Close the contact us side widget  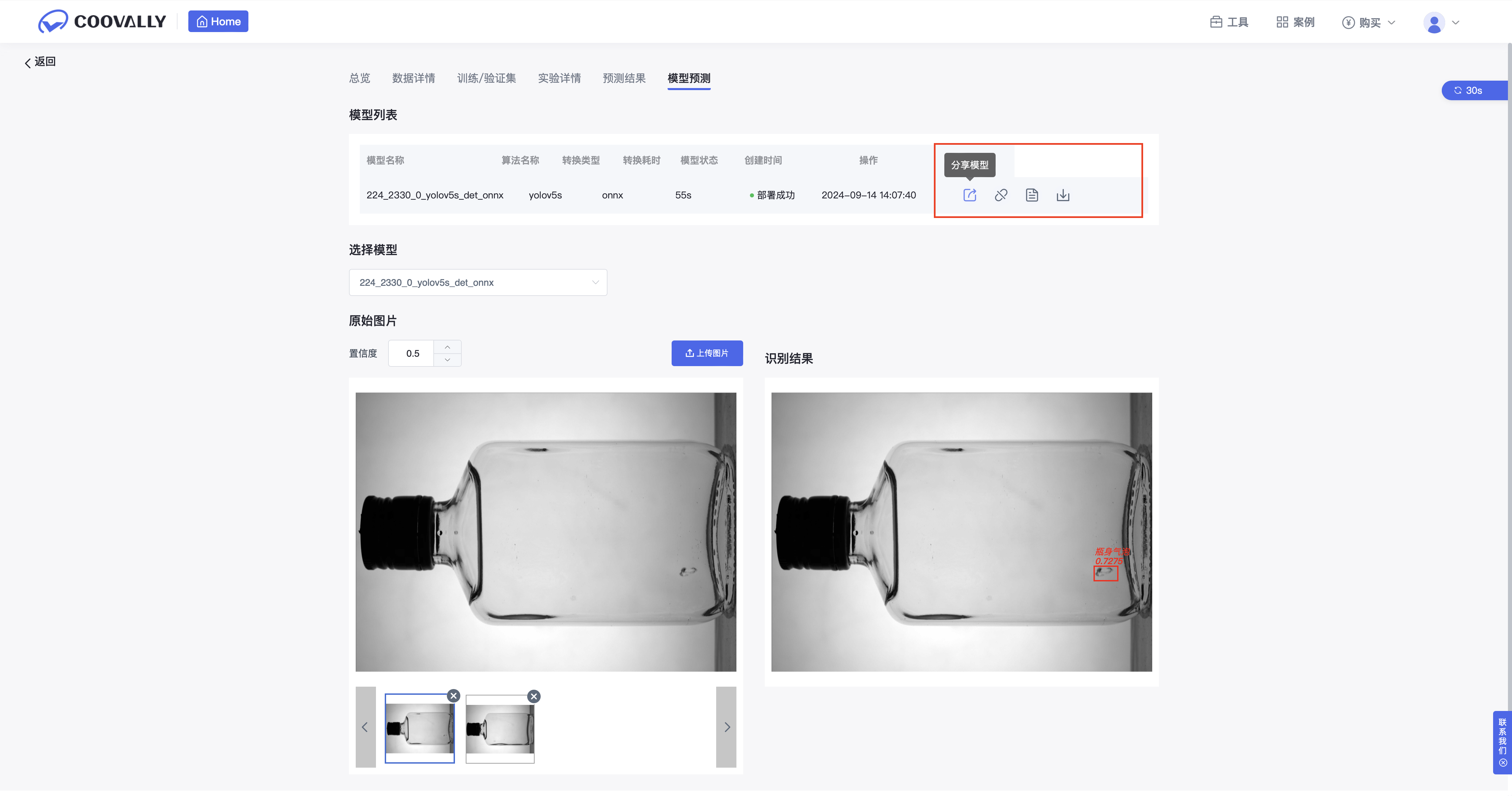1503,763
